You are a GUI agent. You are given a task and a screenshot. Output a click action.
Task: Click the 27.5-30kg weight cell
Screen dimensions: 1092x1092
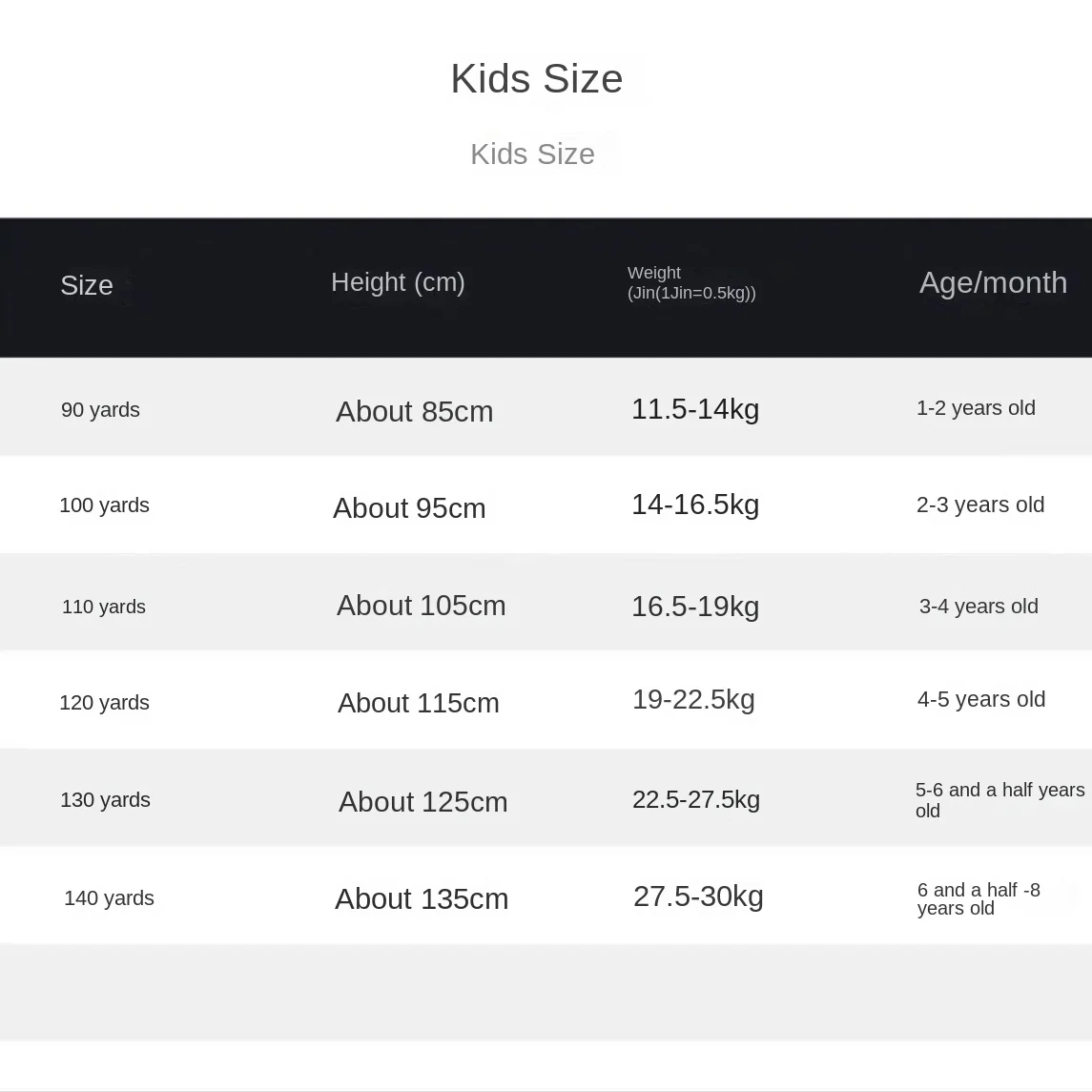click(698, 896)
